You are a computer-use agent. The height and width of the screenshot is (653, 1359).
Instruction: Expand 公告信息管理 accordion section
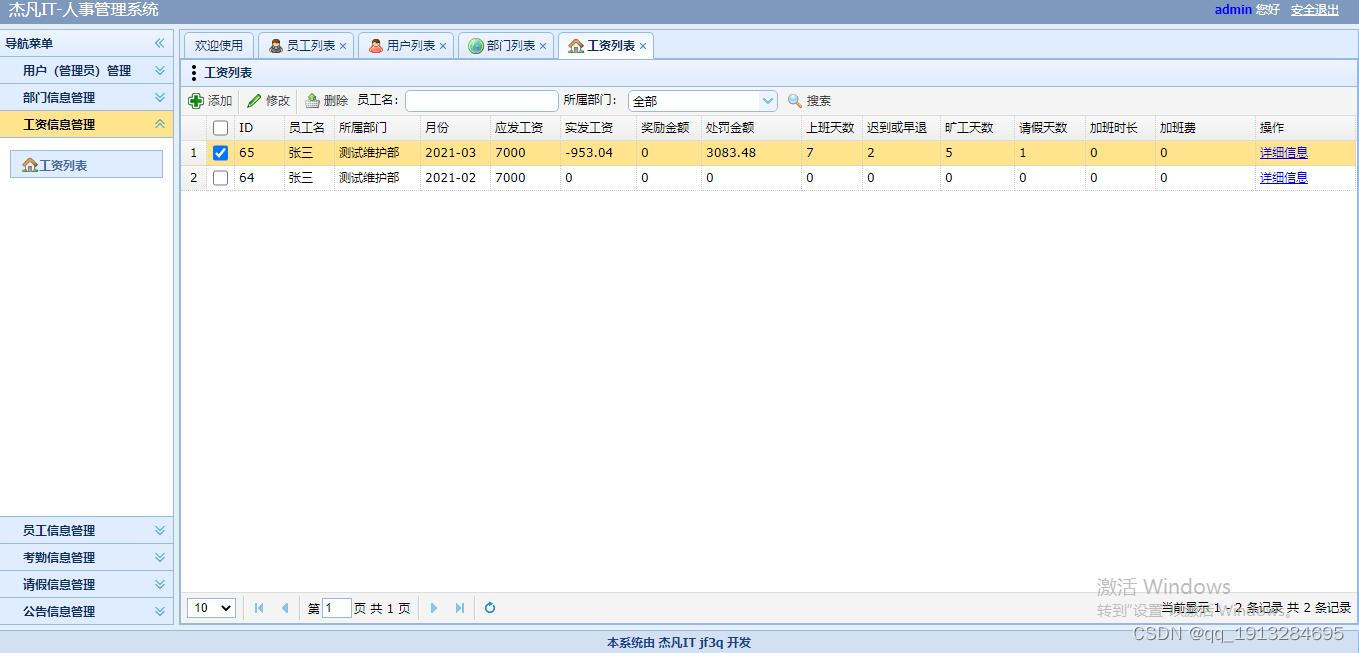tap(86, 612)
